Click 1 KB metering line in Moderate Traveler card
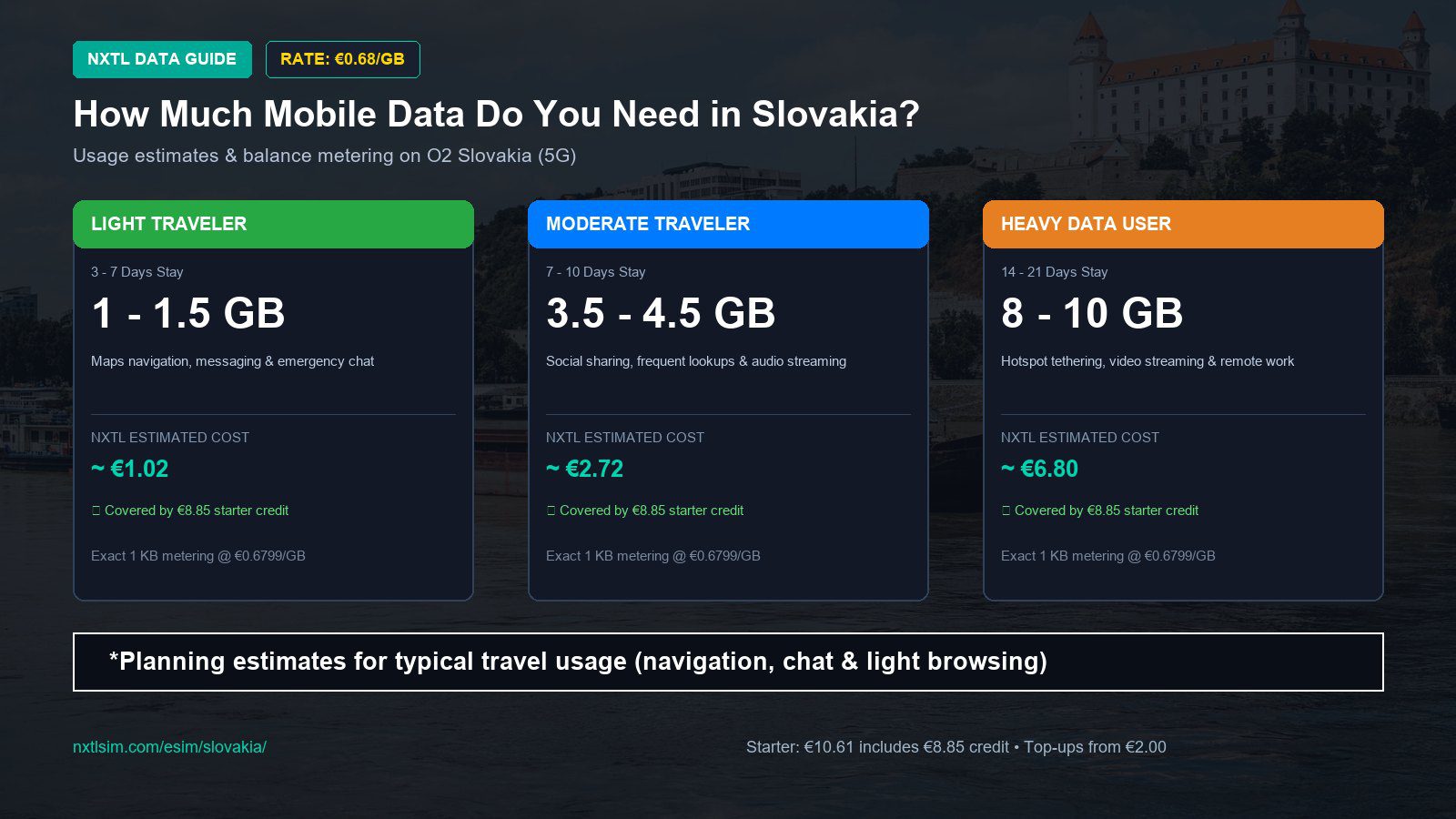This screenshot has height=819, width=1456. 652,556
